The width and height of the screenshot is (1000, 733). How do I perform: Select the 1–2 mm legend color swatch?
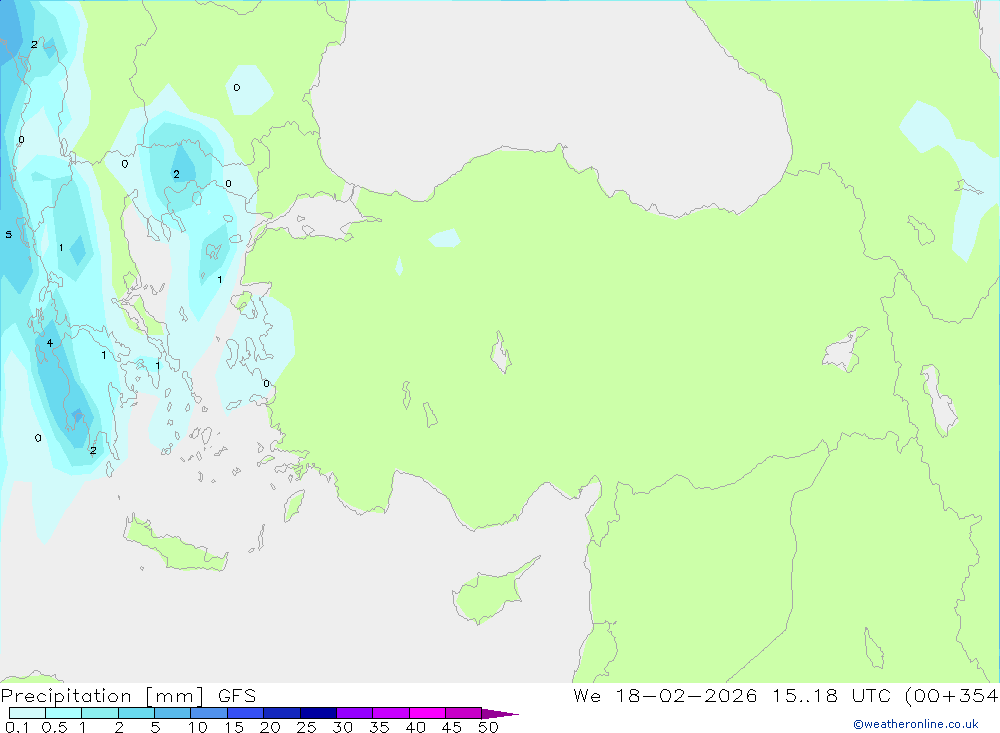pos(99,713)
